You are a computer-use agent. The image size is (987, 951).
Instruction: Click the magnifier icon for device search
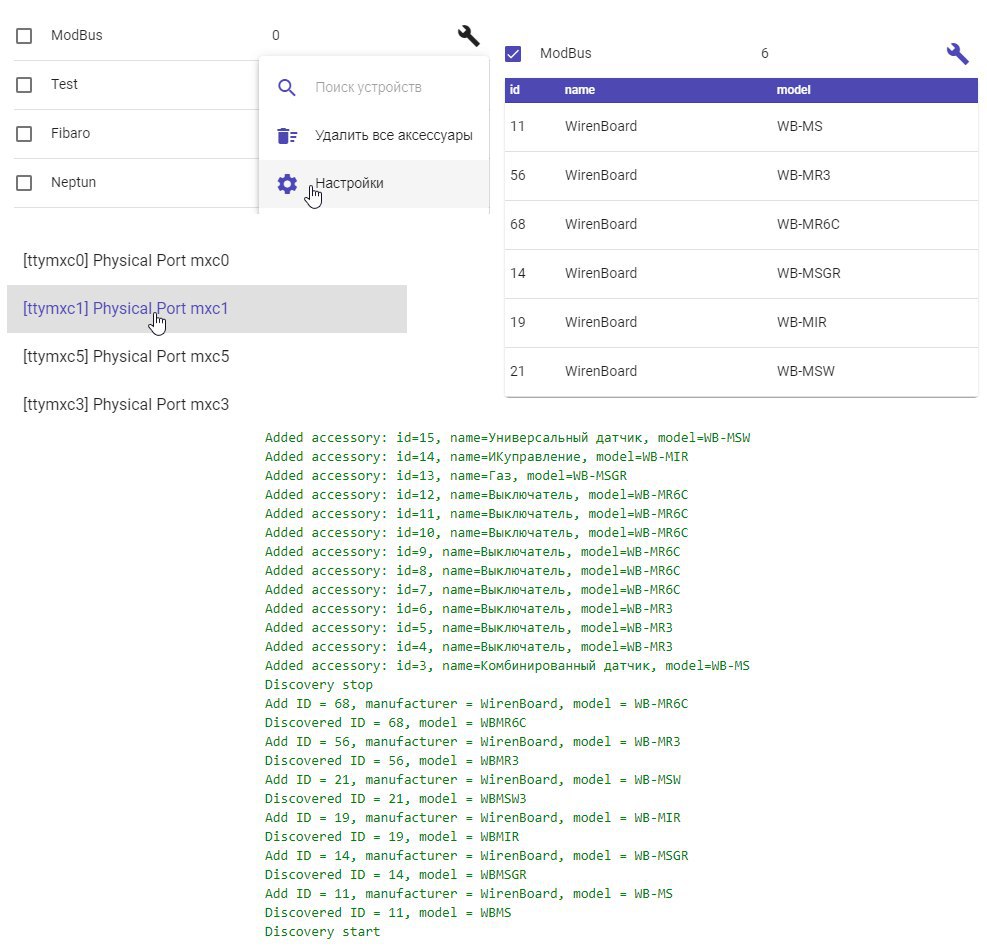coord(286,87)
